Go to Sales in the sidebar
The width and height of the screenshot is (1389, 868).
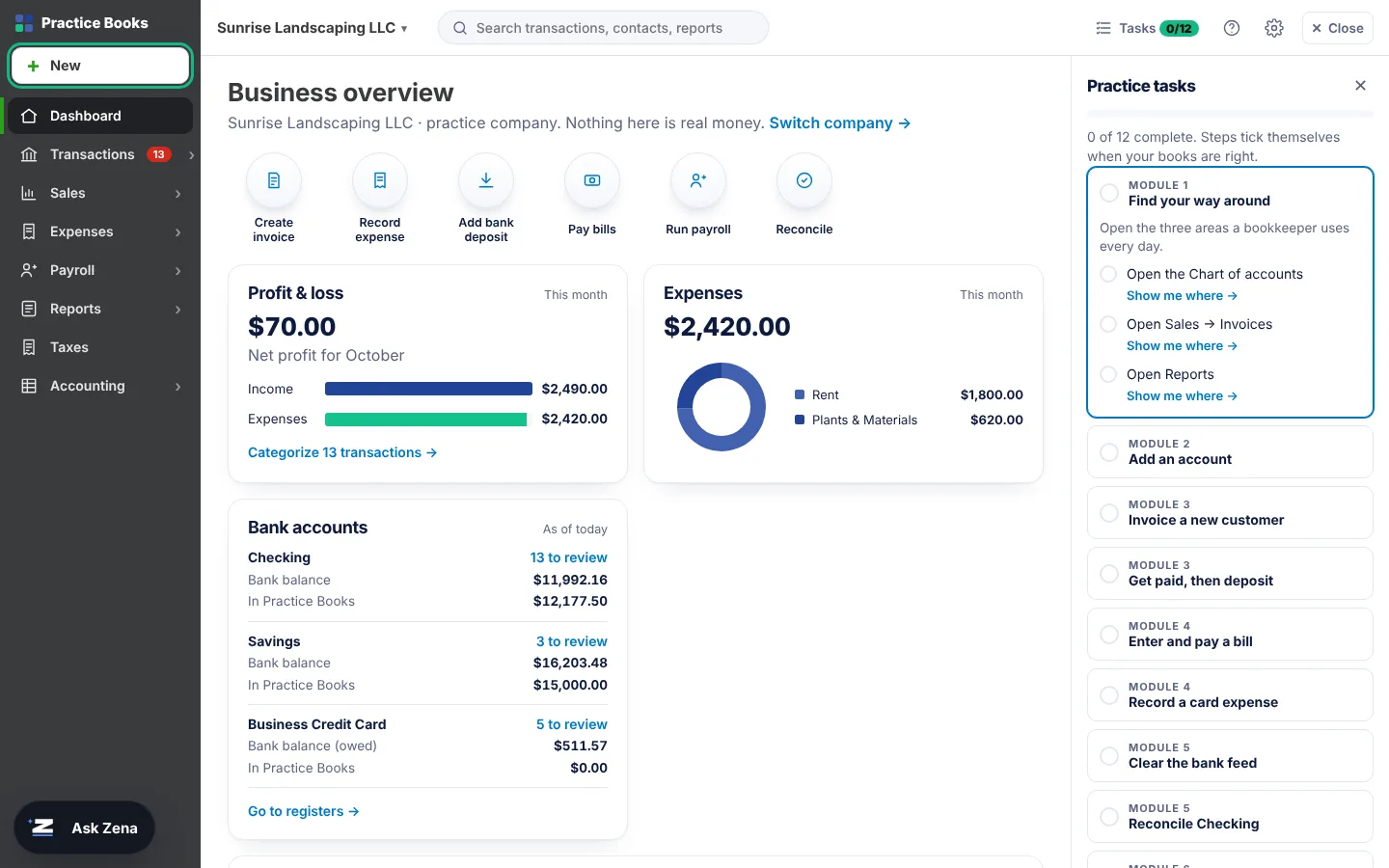click(x=100, y=193)
